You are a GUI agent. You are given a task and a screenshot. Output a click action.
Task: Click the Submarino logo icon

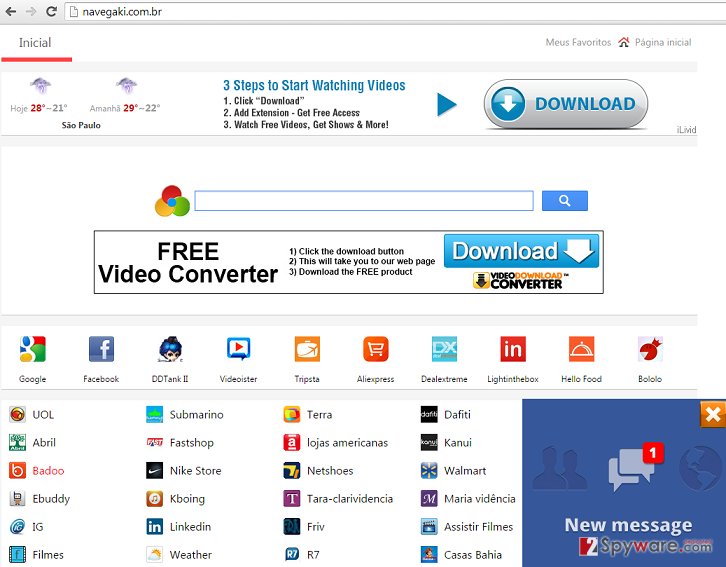pos(154,414)
